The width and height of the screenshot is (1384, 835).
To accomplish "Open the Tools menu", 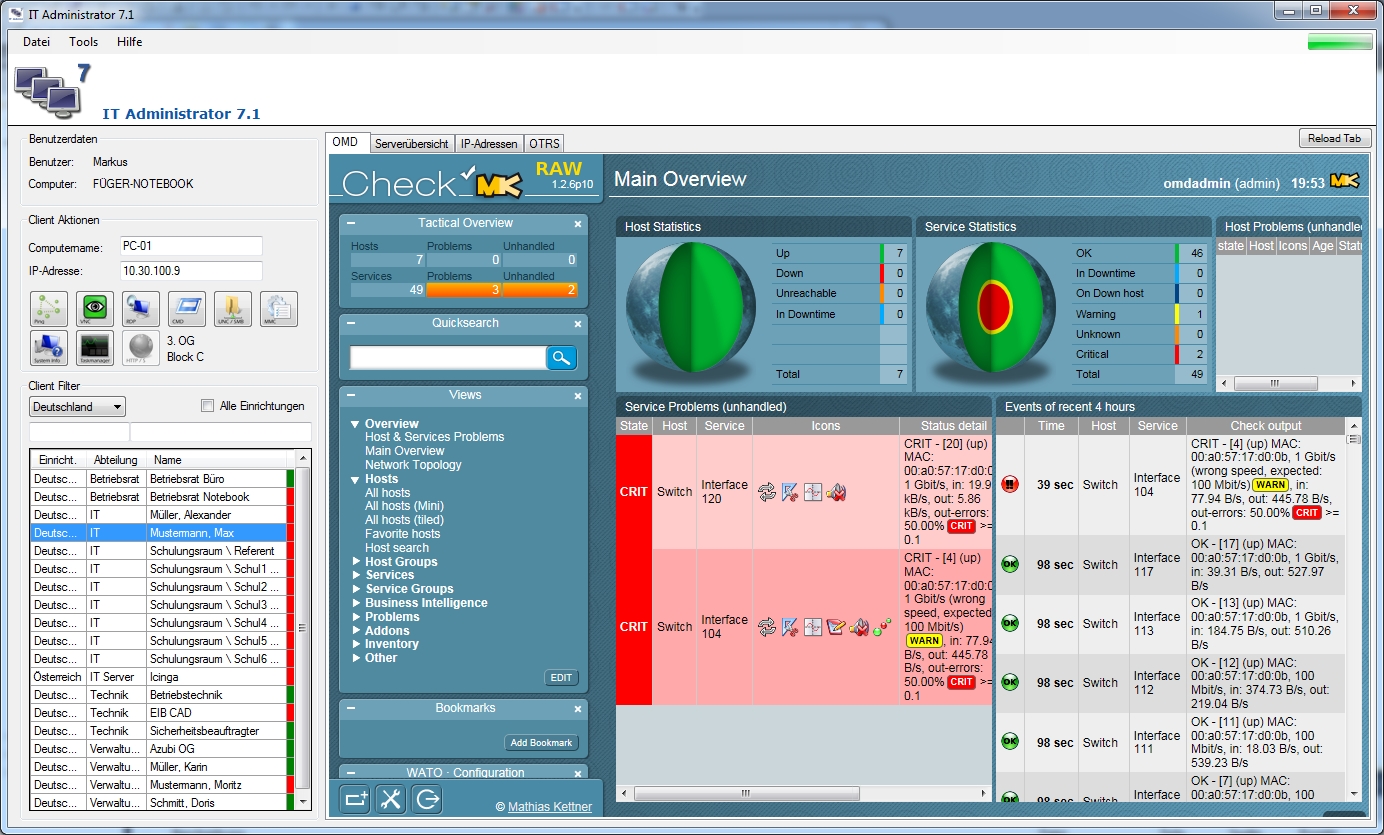I will [x=84, y=42].
